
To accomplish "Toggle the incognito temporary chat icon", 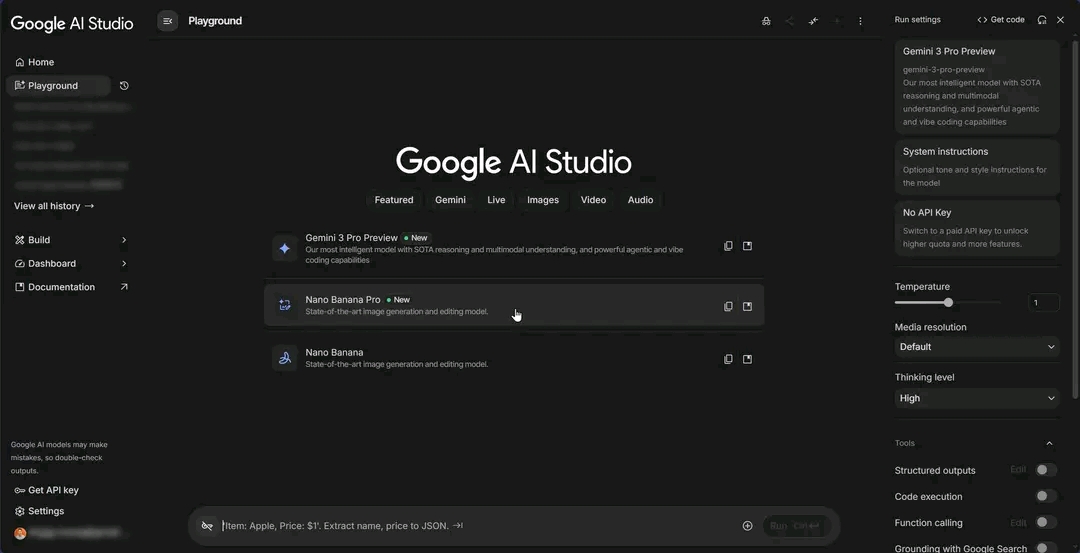I will pos(766,21).
